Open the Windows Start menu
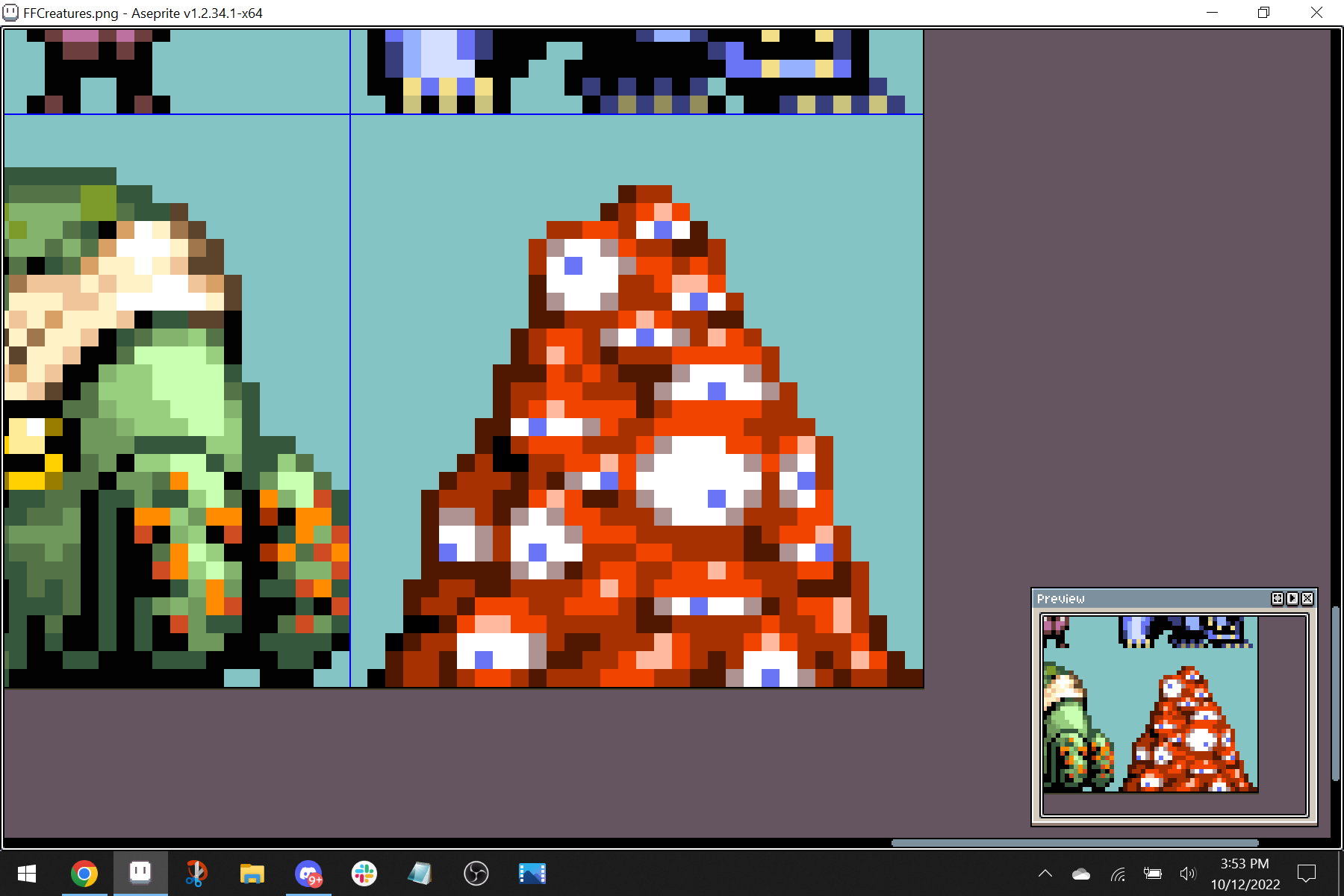The width and height of the screenshot is (1344, 896). pos(27,874)
